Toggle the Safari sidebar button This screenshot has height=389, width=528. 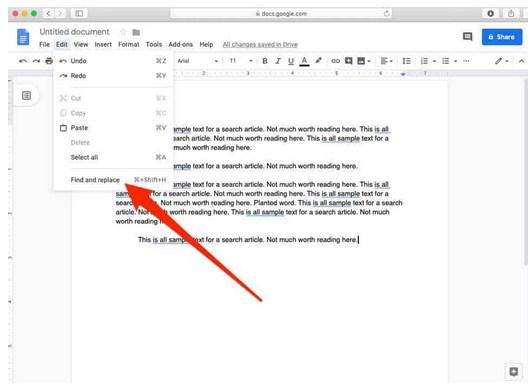point(79,13)
